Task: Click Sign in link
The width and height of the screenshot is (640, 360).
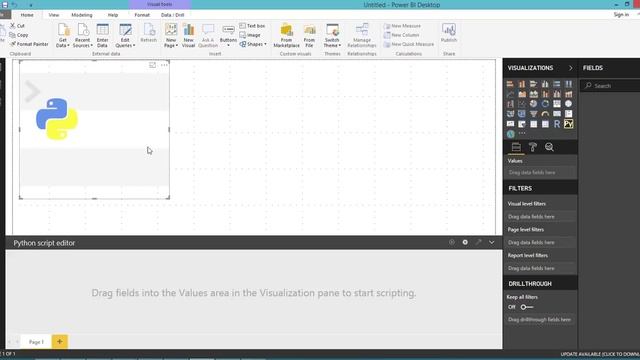Action: click(x=621, y=15)
